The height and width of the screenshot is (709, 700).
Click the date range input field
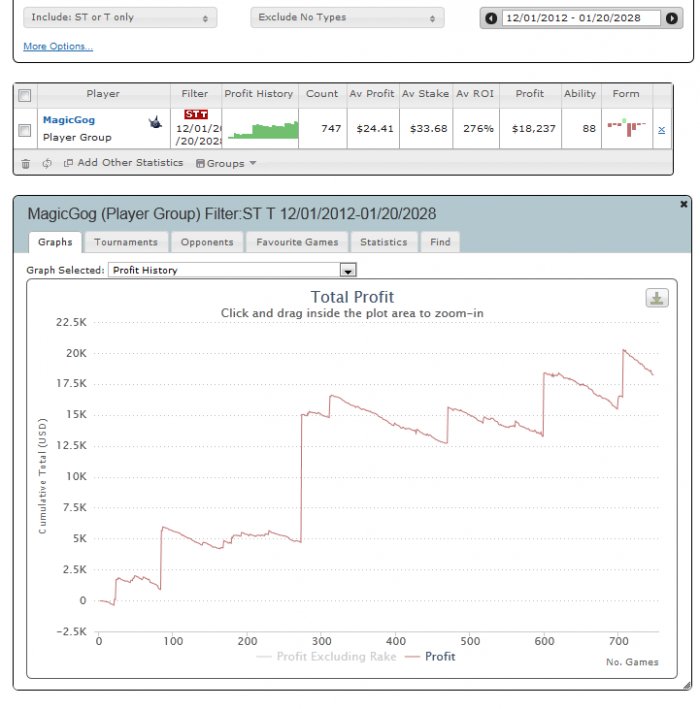(x=581, y=18)
